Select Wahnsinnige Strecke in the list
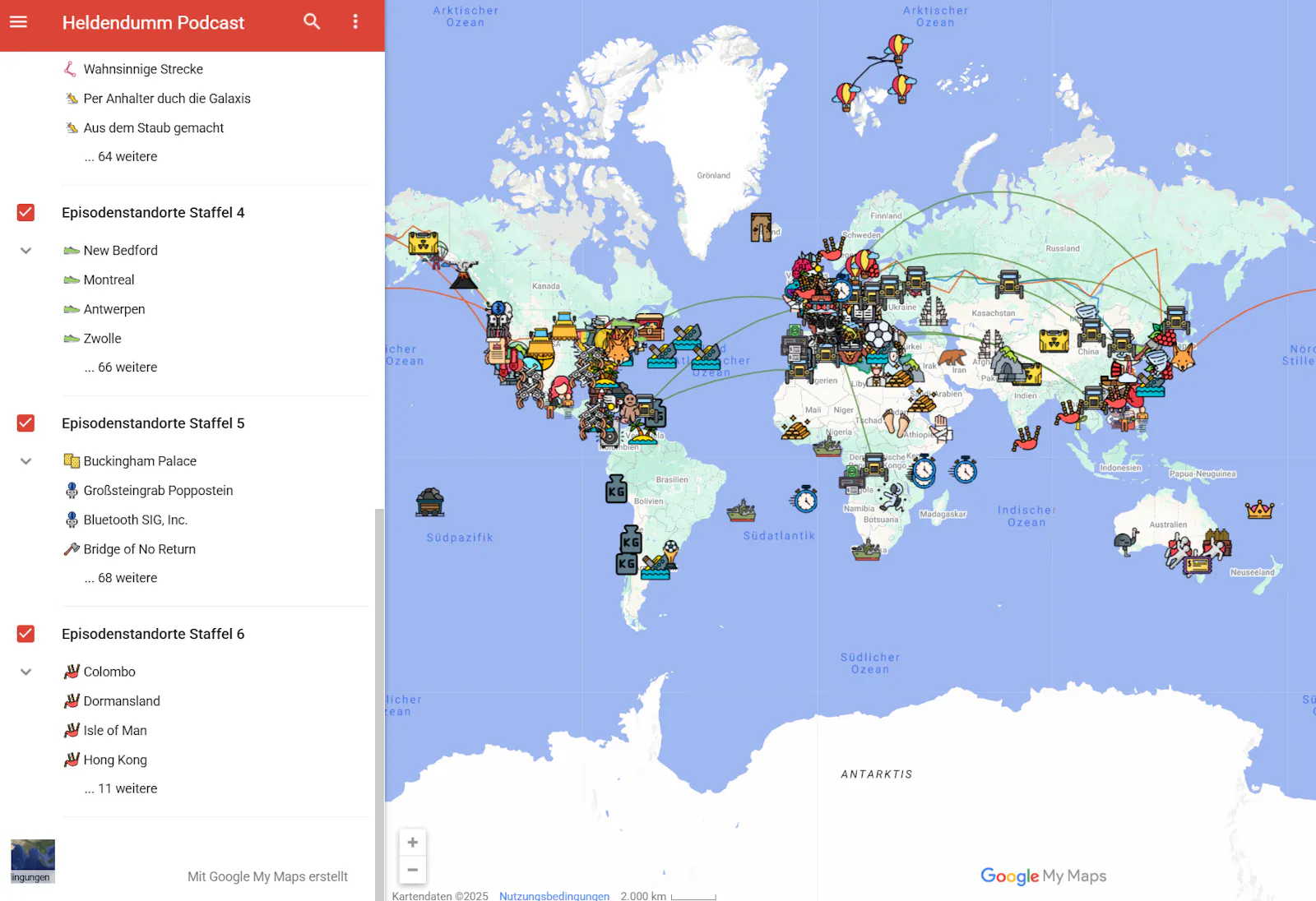The image size is (1316, 901). [x=143, y=69]
